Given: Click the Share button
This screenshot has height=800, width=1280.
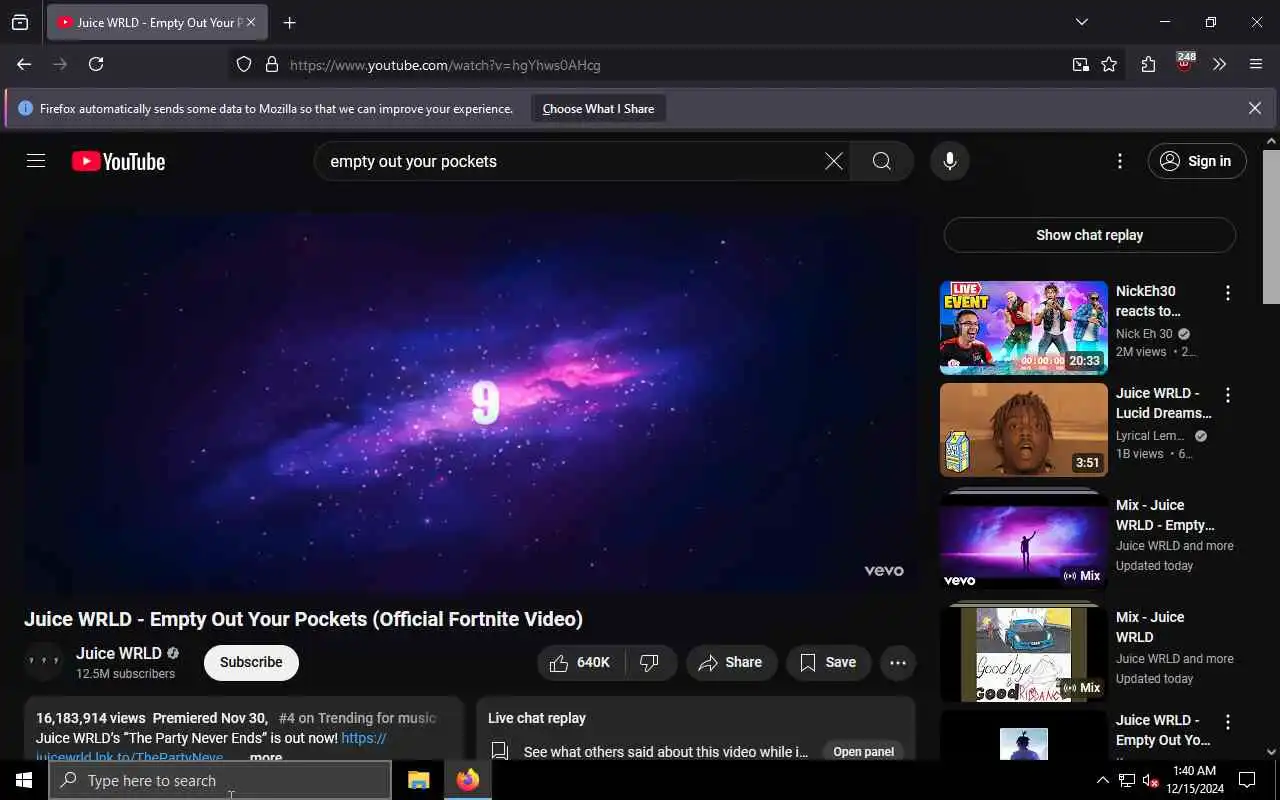Looking at the screenshot, I should pos(731,662).
